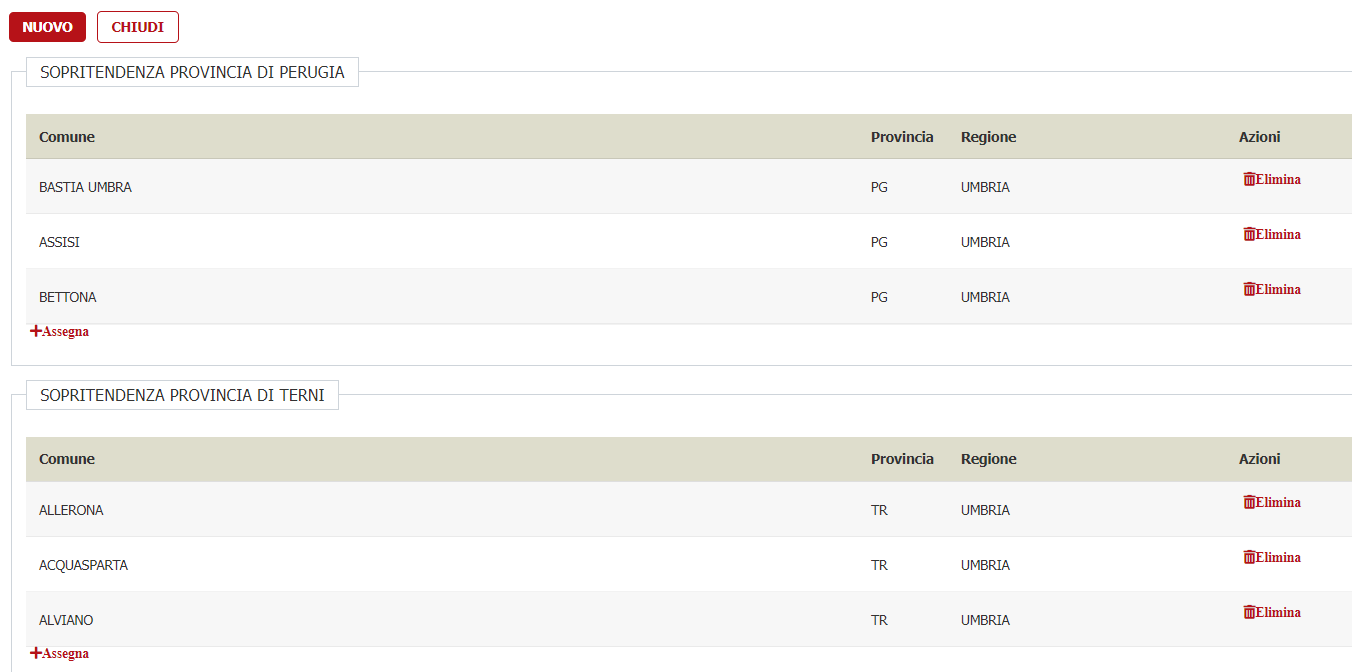Click plus icon under Terni table
Viewport: 1352px width, 672px height.
36,653
